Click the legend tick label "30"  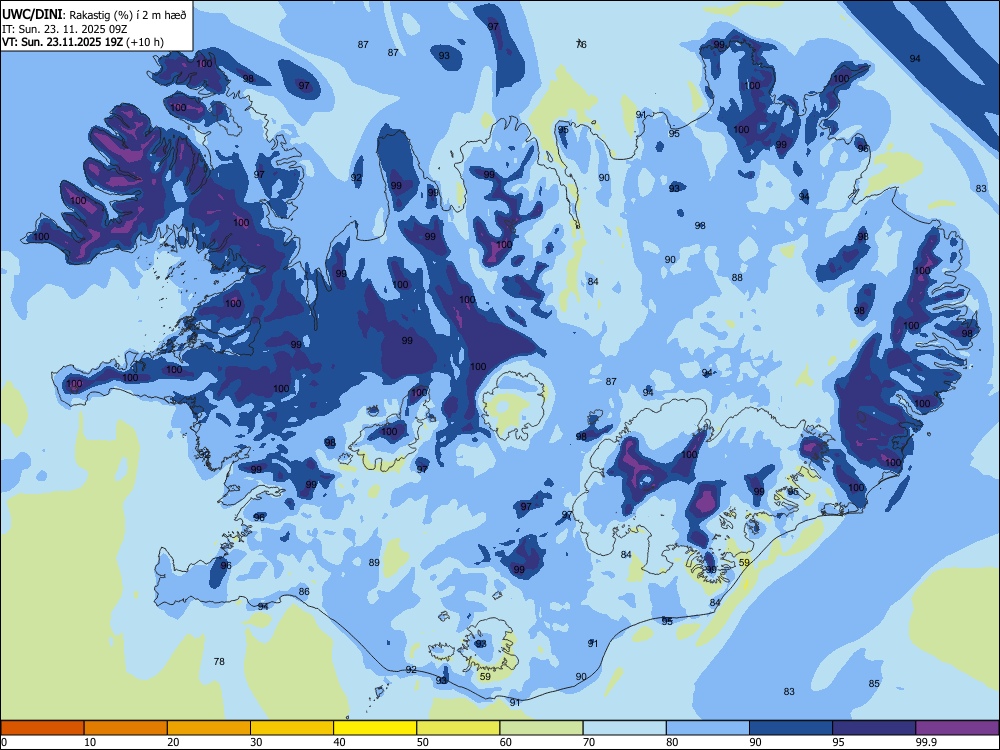(x=256, y=742)
